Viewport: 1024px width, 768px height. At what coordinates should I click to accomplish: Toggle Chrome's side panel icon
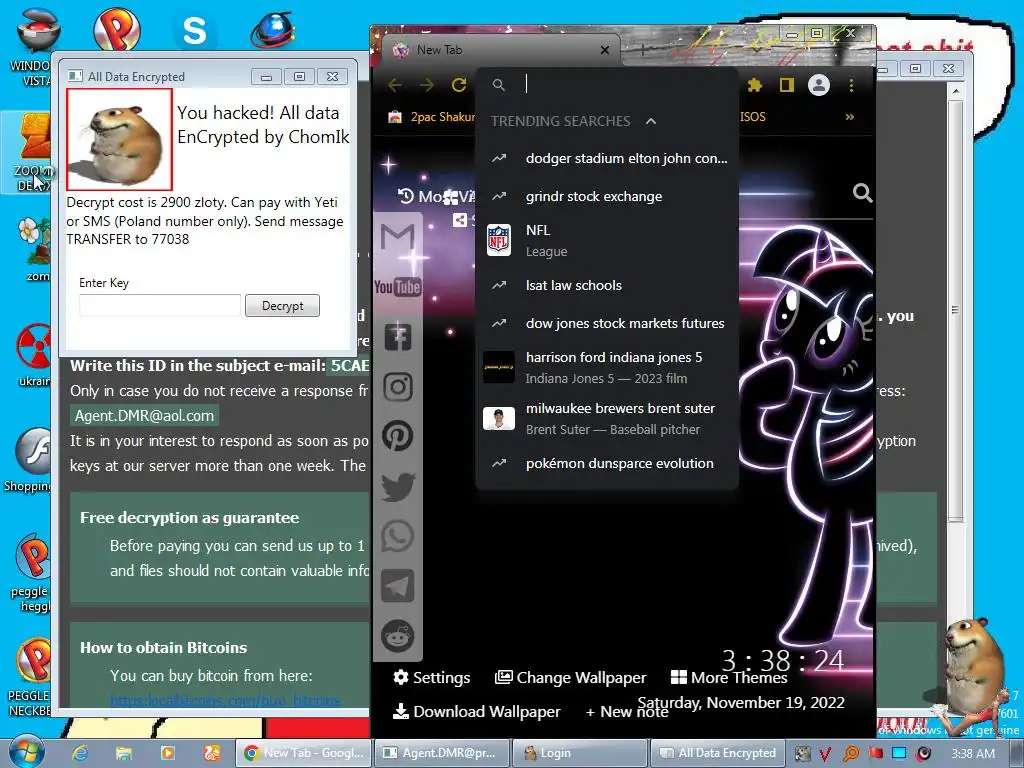787,85
